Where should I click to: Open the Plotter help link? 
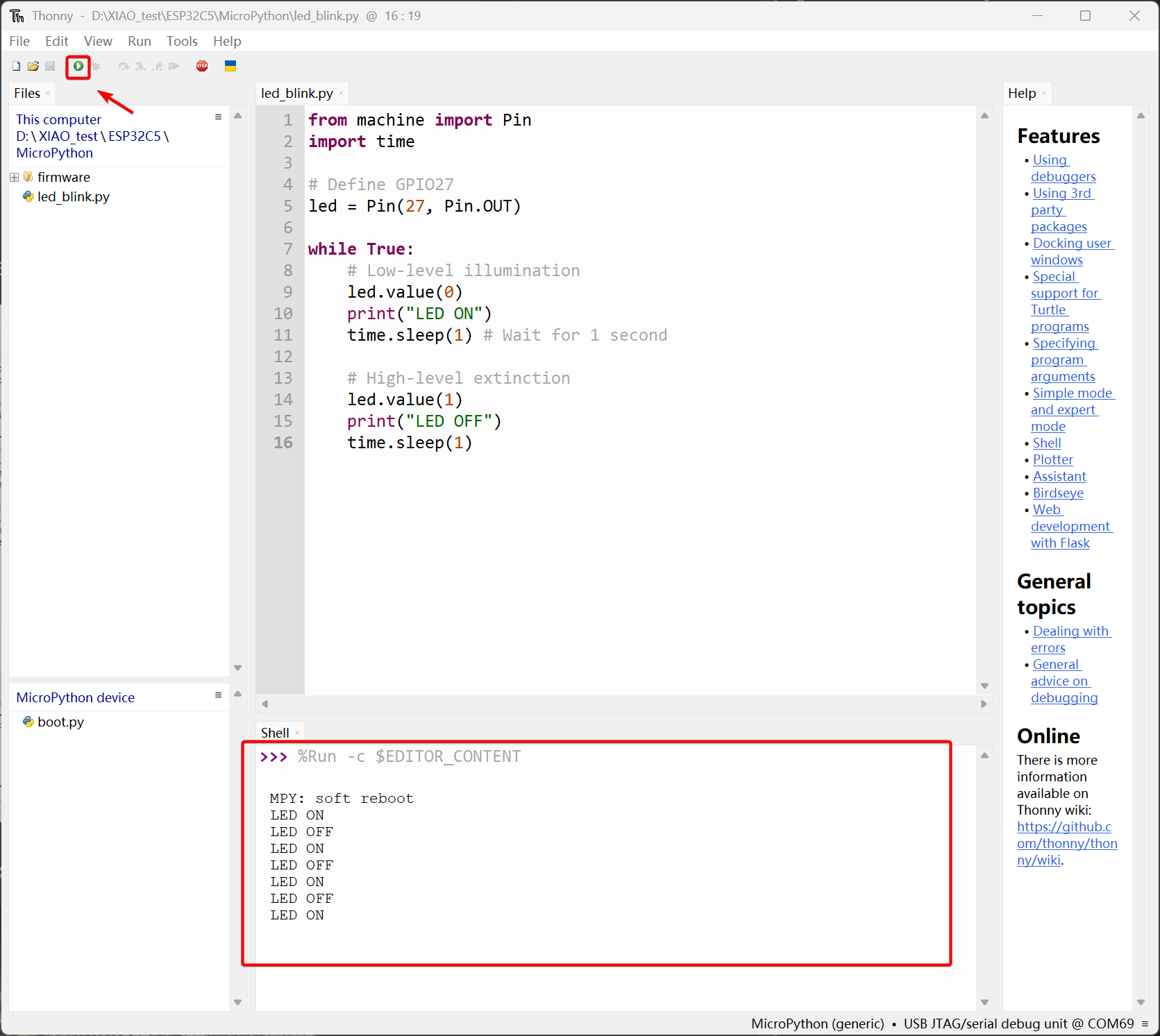[x=1052, y=459]
